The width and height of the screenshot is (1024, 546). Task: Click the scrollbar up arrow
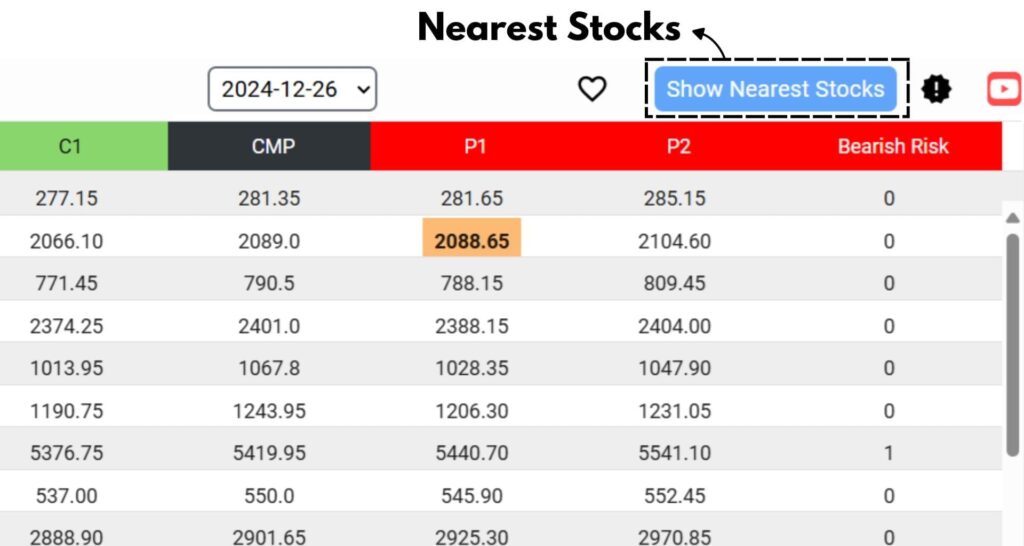[x=1012, y=218]
